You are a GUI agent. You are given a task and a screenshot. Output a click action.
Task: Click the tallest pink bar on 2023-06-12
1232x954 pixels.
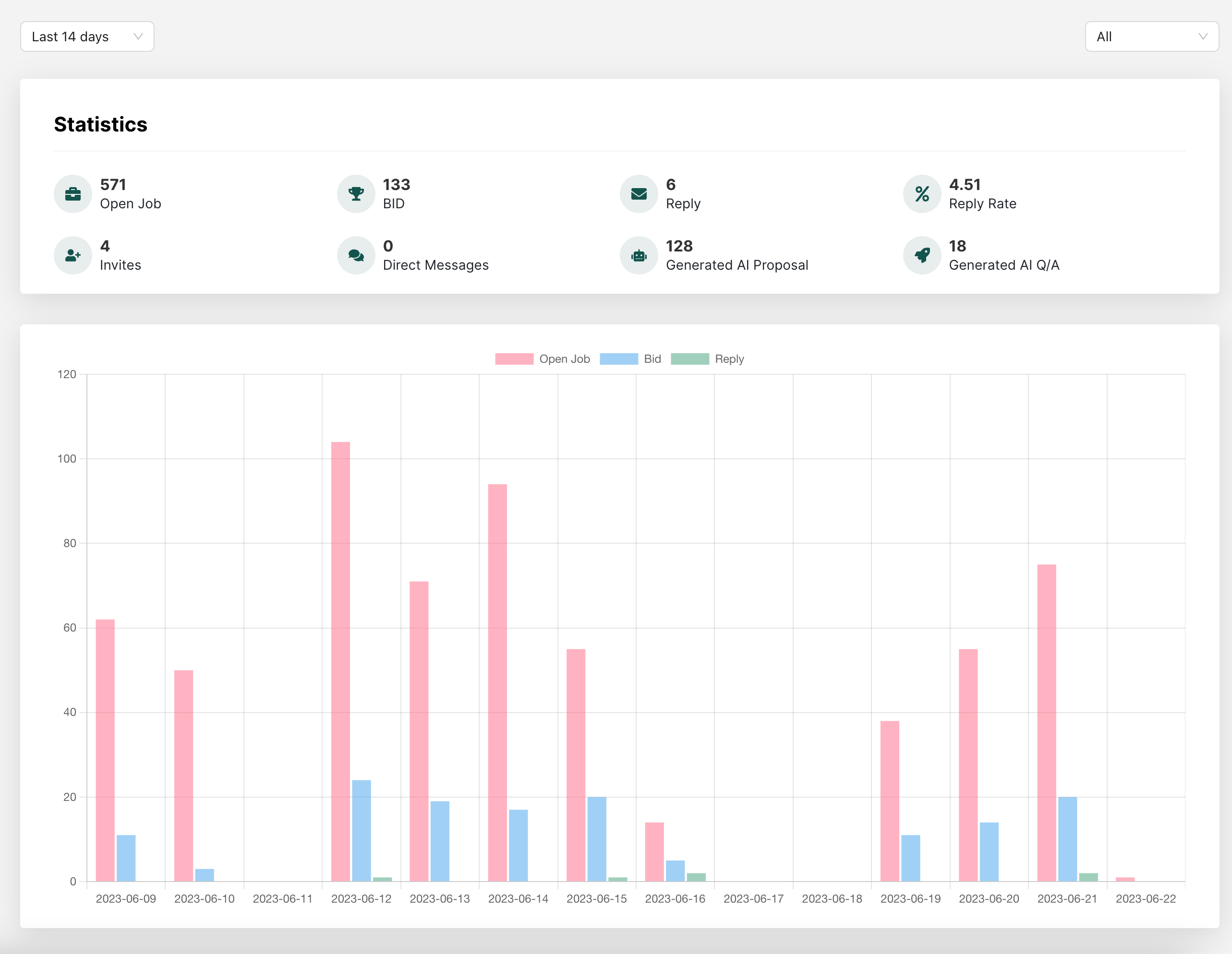coord(340,661)
